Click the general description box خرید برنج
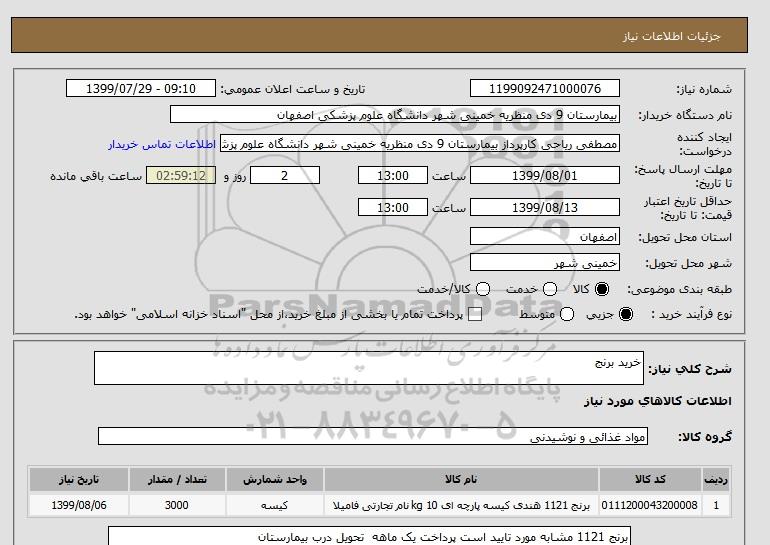Image resolution: width=770 pixels, height=545 pixels. tap(369, 368)
